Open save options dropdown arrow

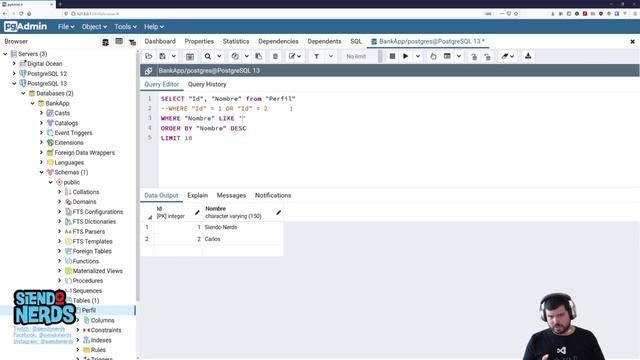pyautogui.click(x=173, y=56)
